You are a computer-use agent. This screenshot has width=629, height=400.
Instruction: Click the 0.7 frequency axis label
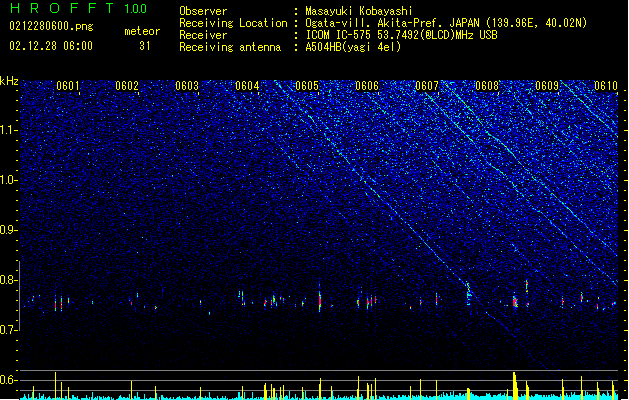pos(9,330)
